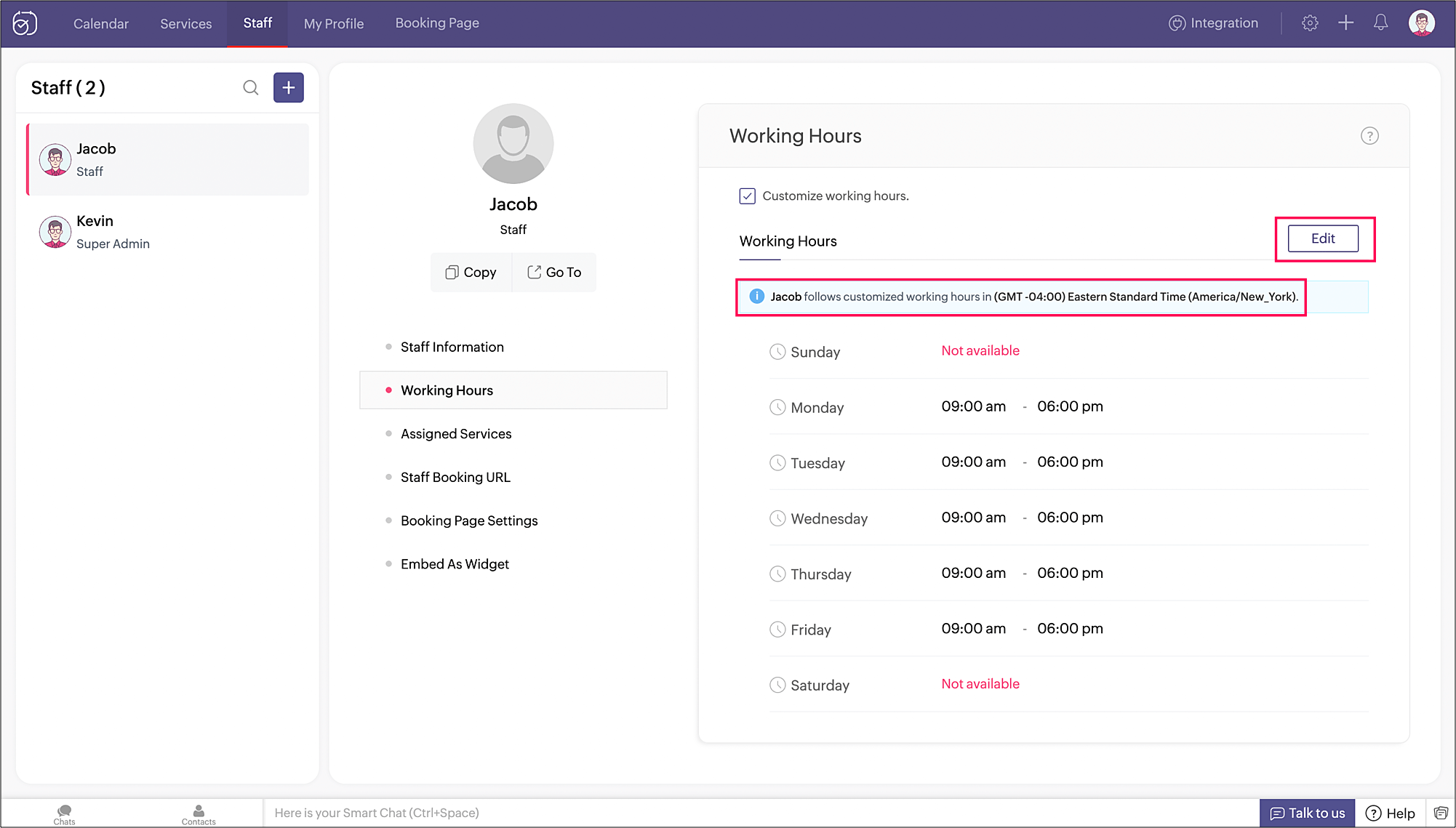Uncheck Customize working hours checkbox
This screenshot has height=828, width=1456.
point(747,196)
